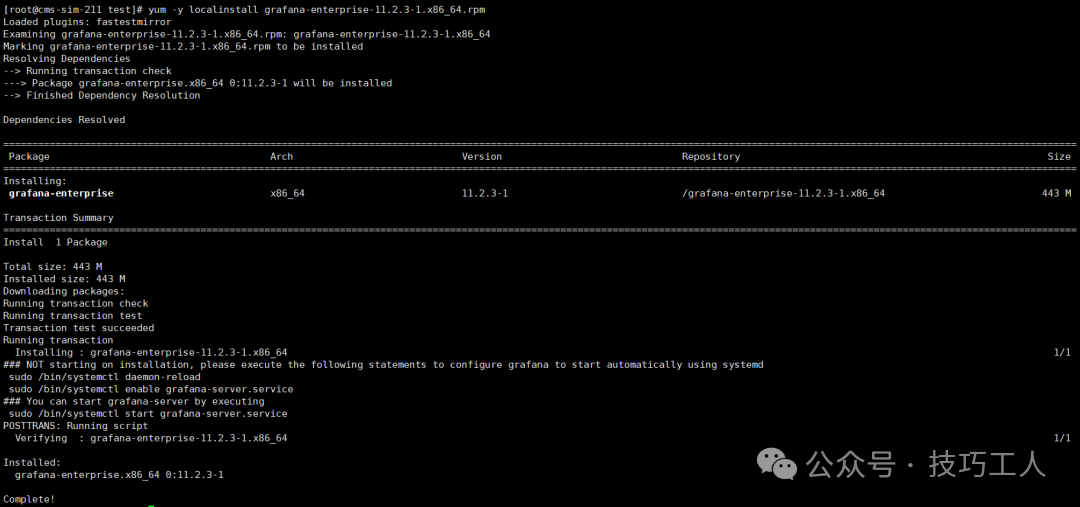Click the '### NOT starting on installation' notice

tap(384, 364)
